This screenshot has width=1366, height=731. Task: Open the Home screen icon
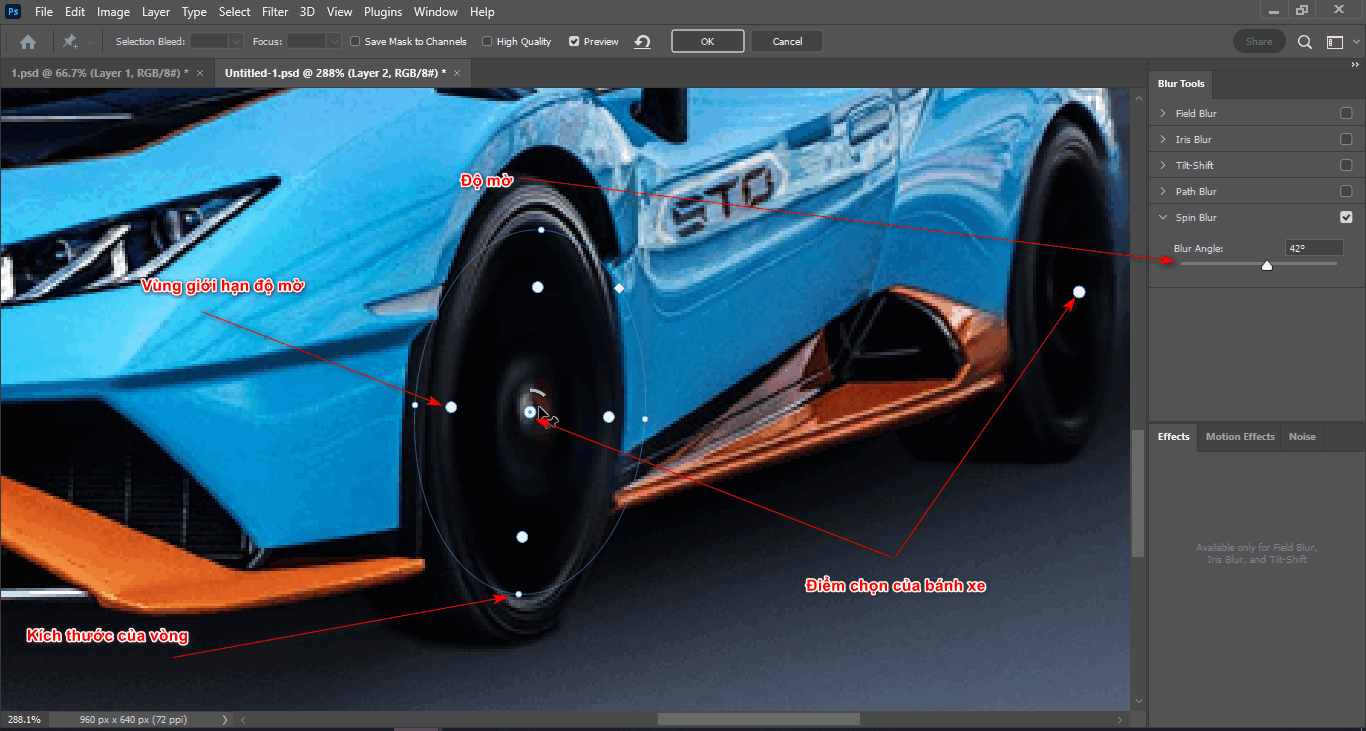[27, 41]
